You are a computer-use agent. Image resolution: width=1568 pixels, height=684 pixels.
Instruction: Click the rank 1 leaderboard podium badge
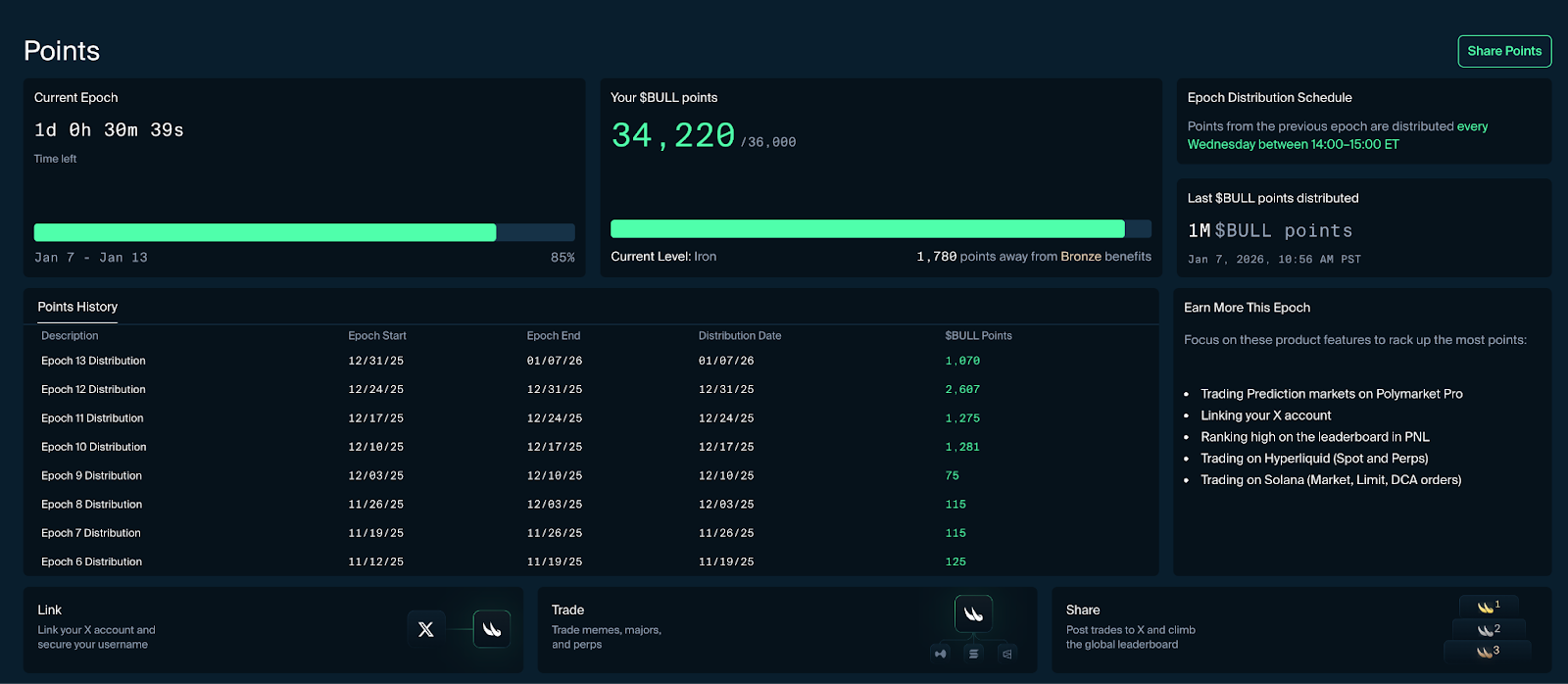pos(1489,606)
